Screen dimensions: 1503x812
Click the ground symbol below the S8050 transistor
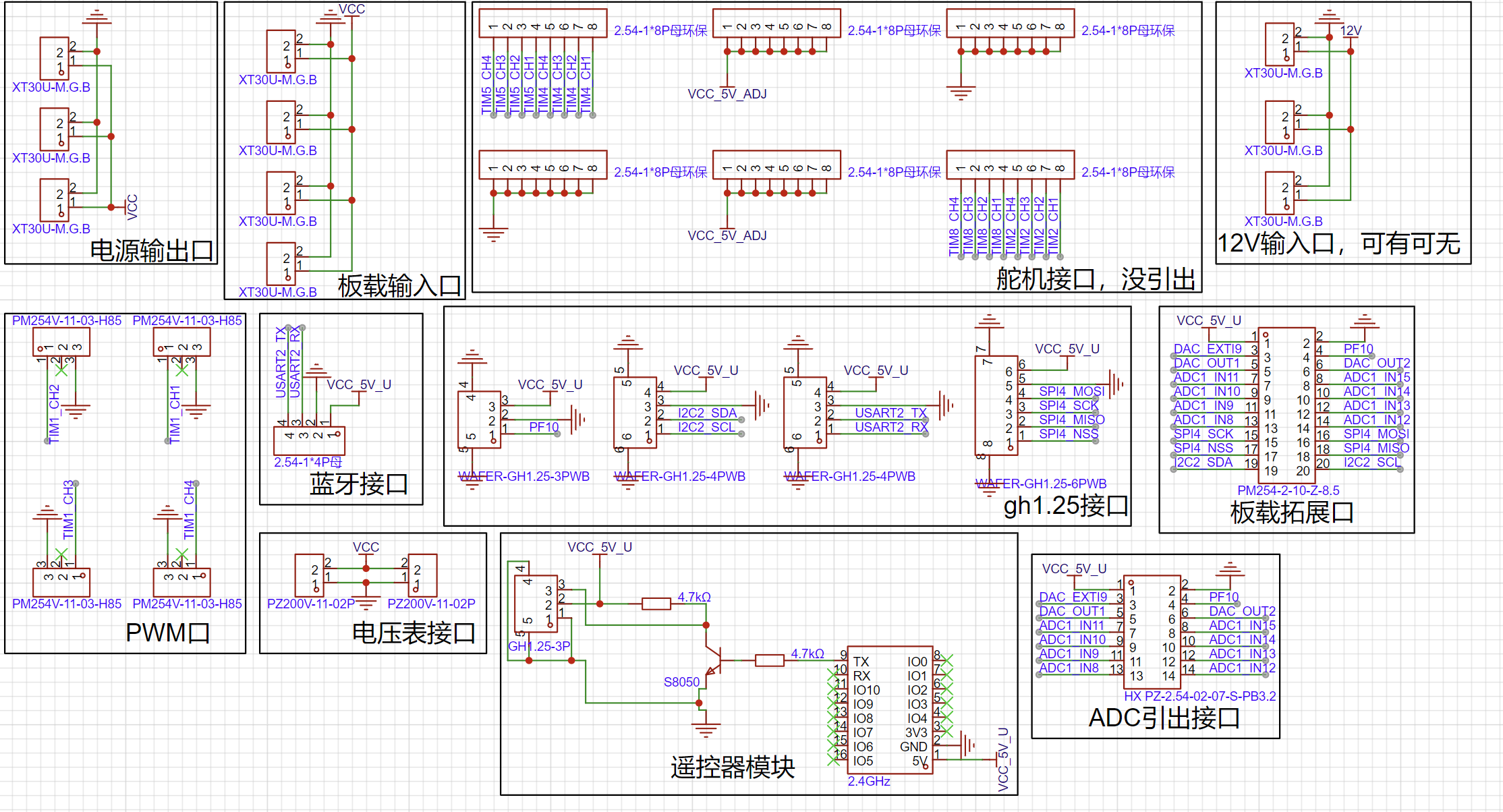(706, 730)
